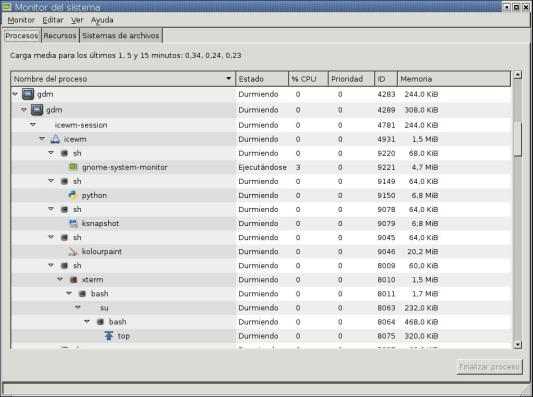Click the sh icon for PID 9045
The height and width of the screenshot is (397, 533).
[x=64, y=237]
